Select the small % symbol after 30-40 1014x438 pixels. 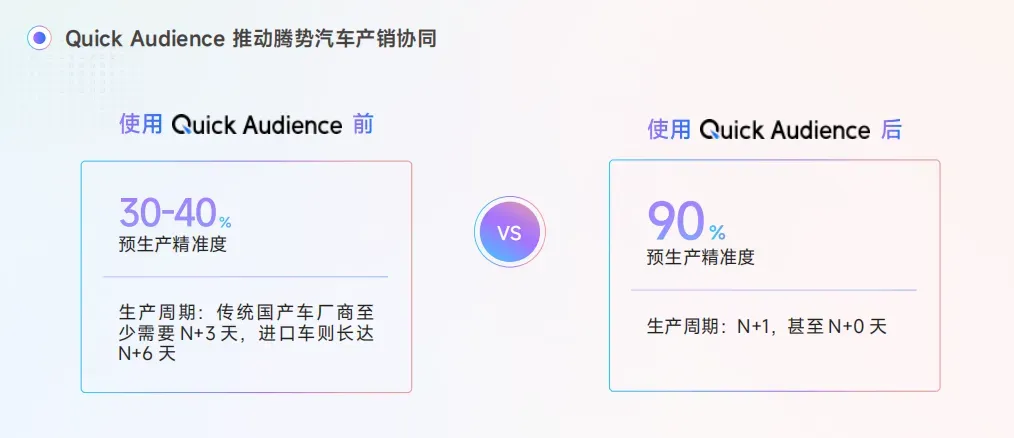[x=225, y=222]
